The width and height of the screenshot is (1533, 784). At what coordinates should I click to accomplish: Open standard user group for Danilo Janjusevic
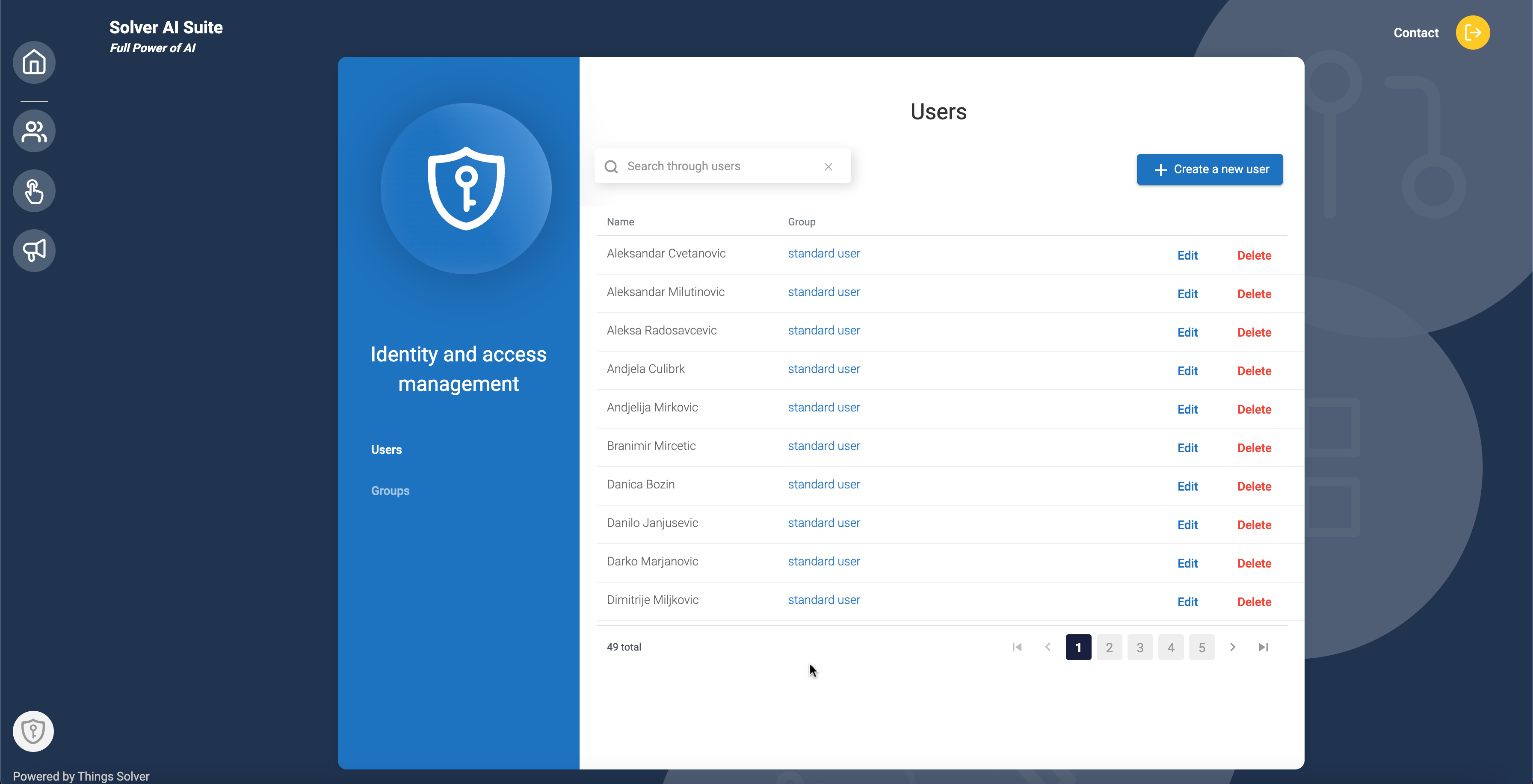(824, 523)
